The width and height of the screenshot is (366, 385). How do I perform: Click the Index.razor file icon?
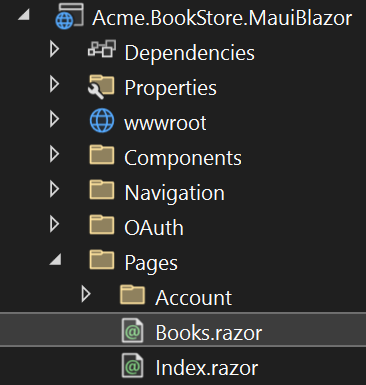click(x=132, y=366)
